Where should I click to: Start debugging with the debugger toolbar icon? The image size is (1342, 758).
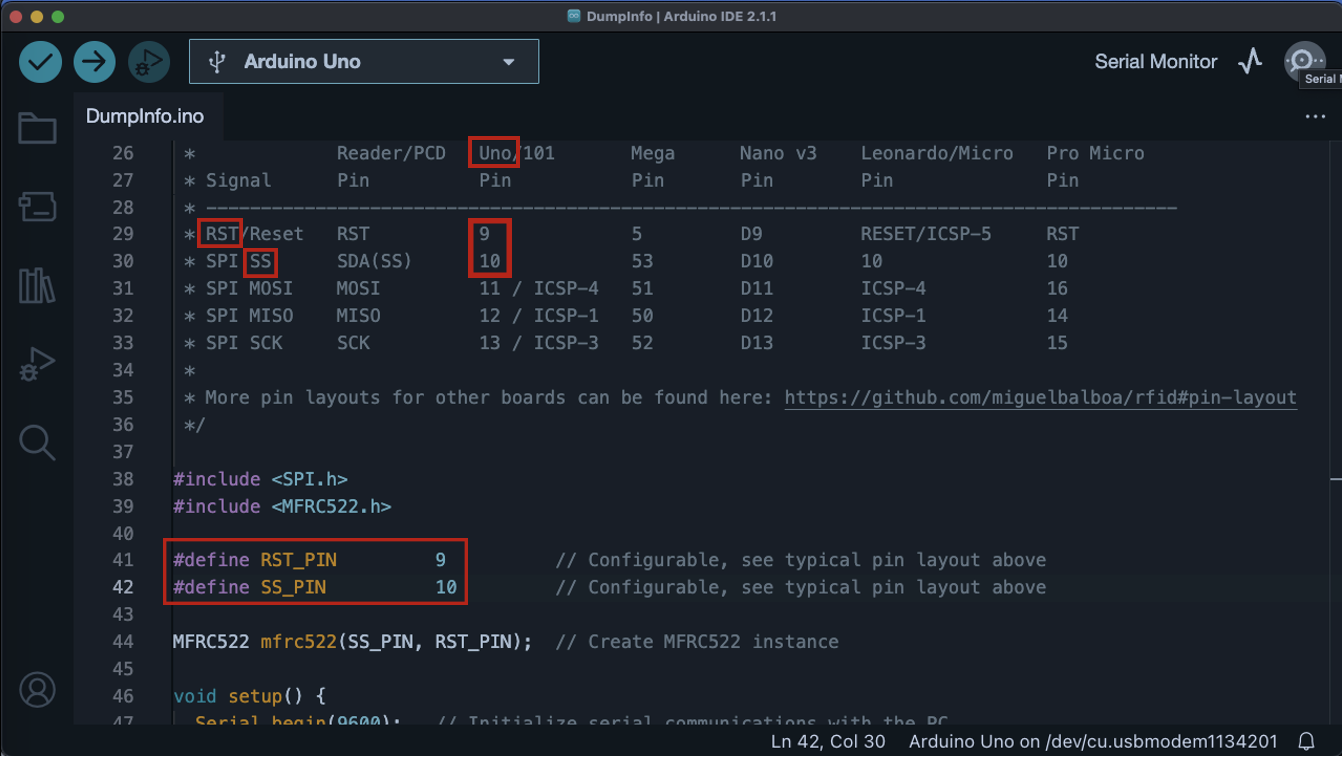[x=149, y=62]
